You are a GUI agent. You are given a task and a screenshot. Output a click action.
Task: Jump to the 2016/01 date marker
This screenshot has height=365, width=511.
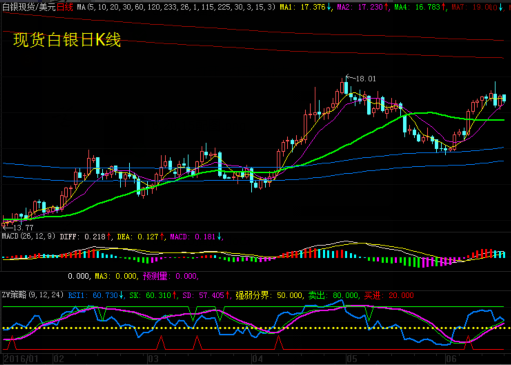[x=21, y=359]
